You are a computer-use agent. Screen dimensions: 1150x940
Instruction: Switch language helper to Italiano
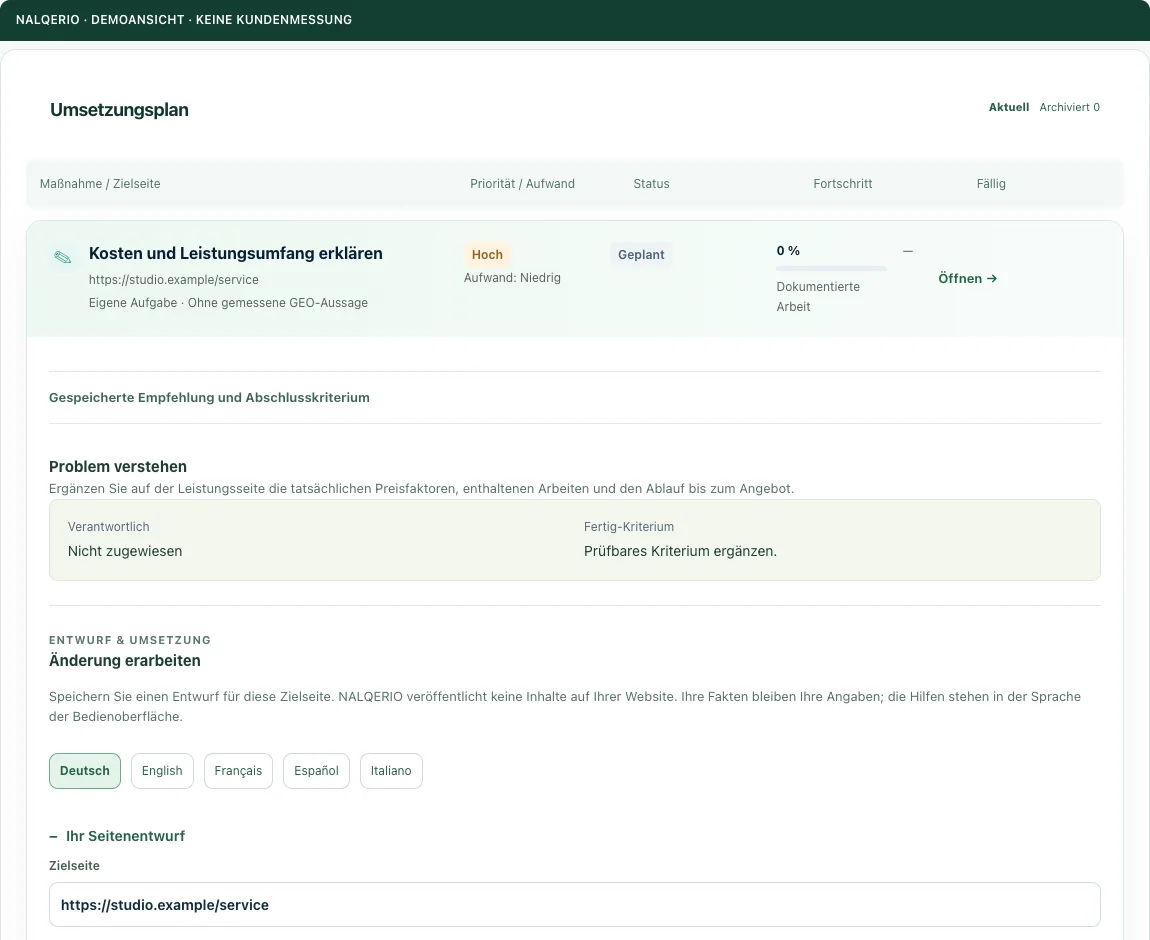(x=391, y=771)
